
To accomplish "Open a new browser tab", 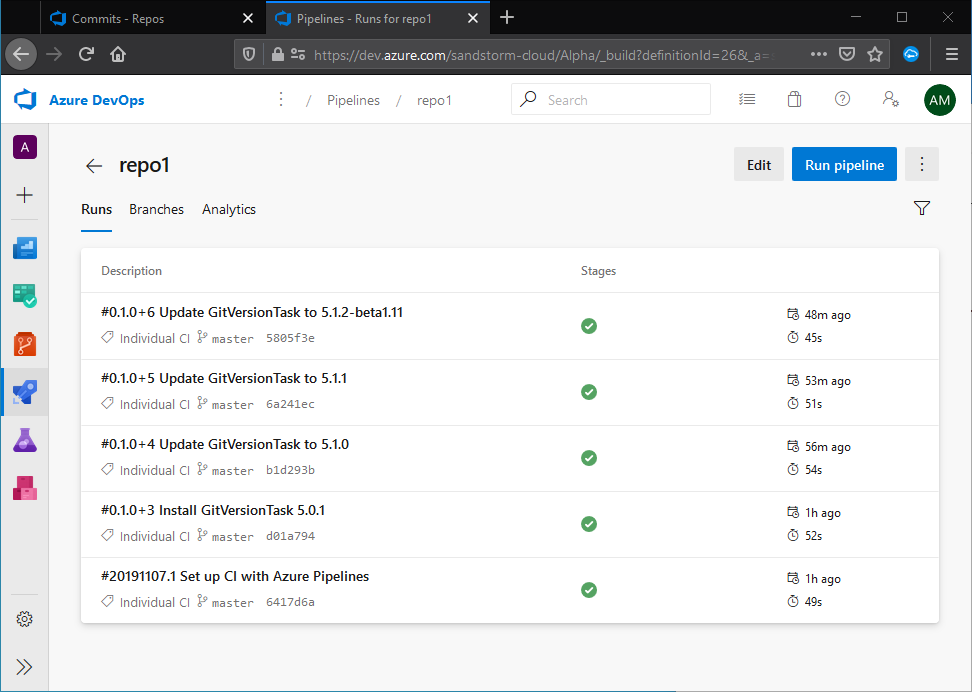I will (x=507, y=17).
